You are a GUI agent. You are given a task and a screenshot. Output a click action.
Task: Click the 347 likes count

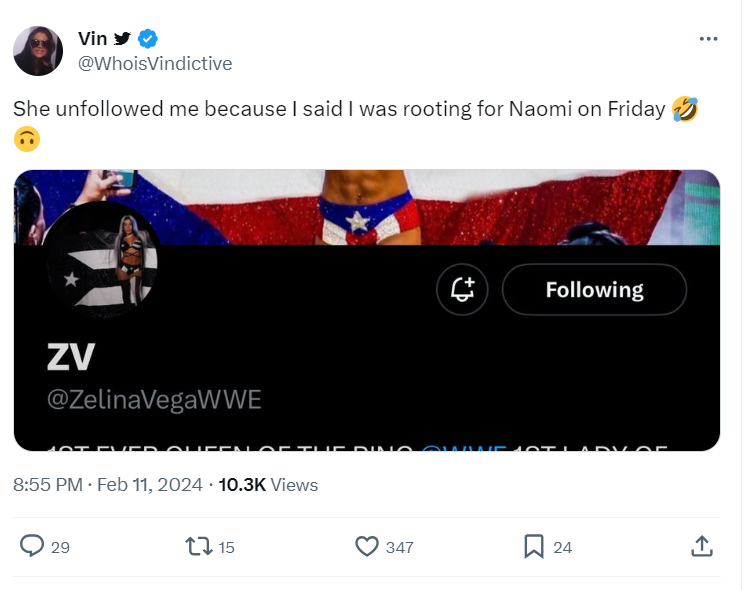tap(399, 547)
